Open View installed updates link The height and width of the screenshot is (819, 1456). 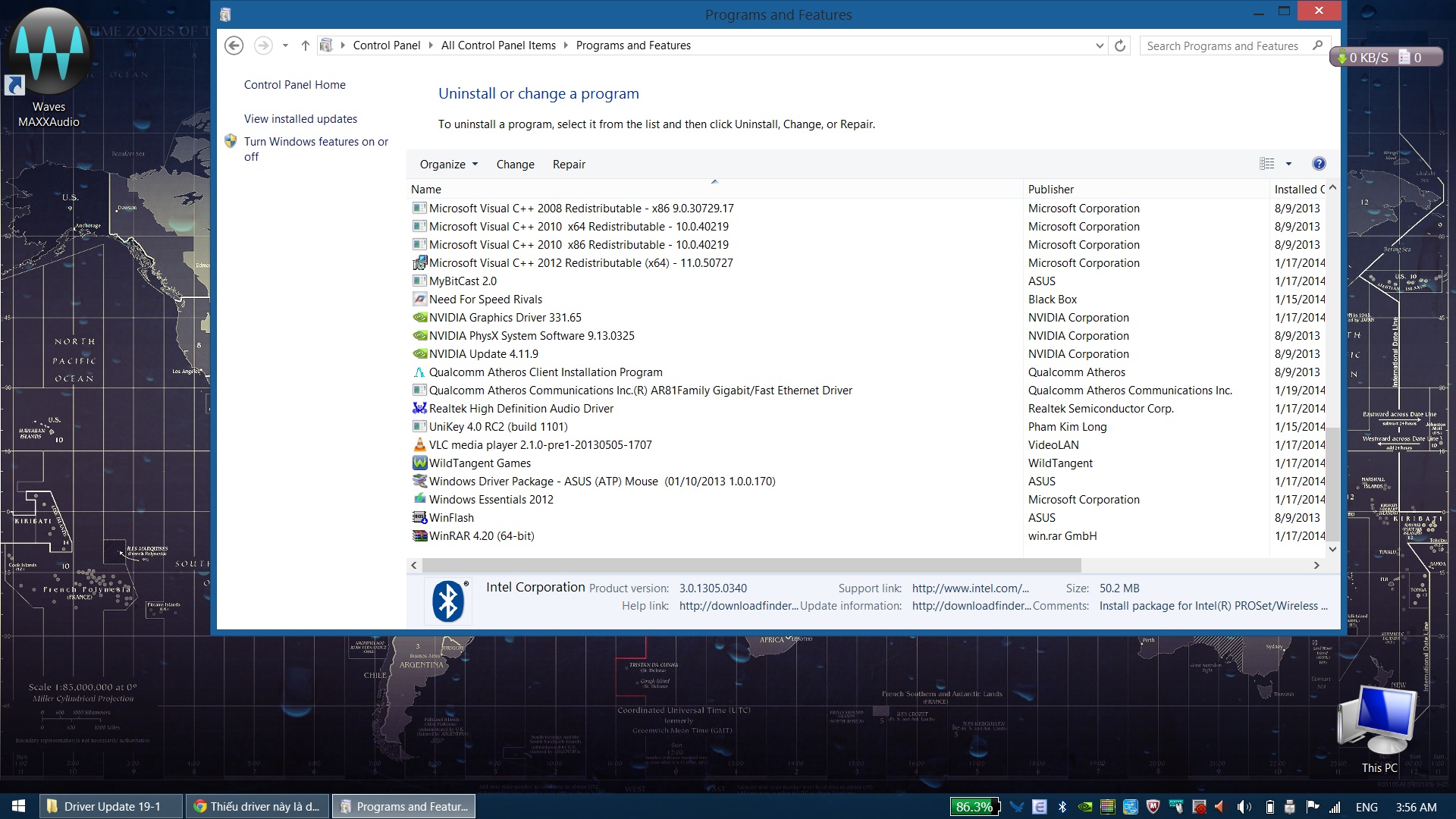click(300, 119)
